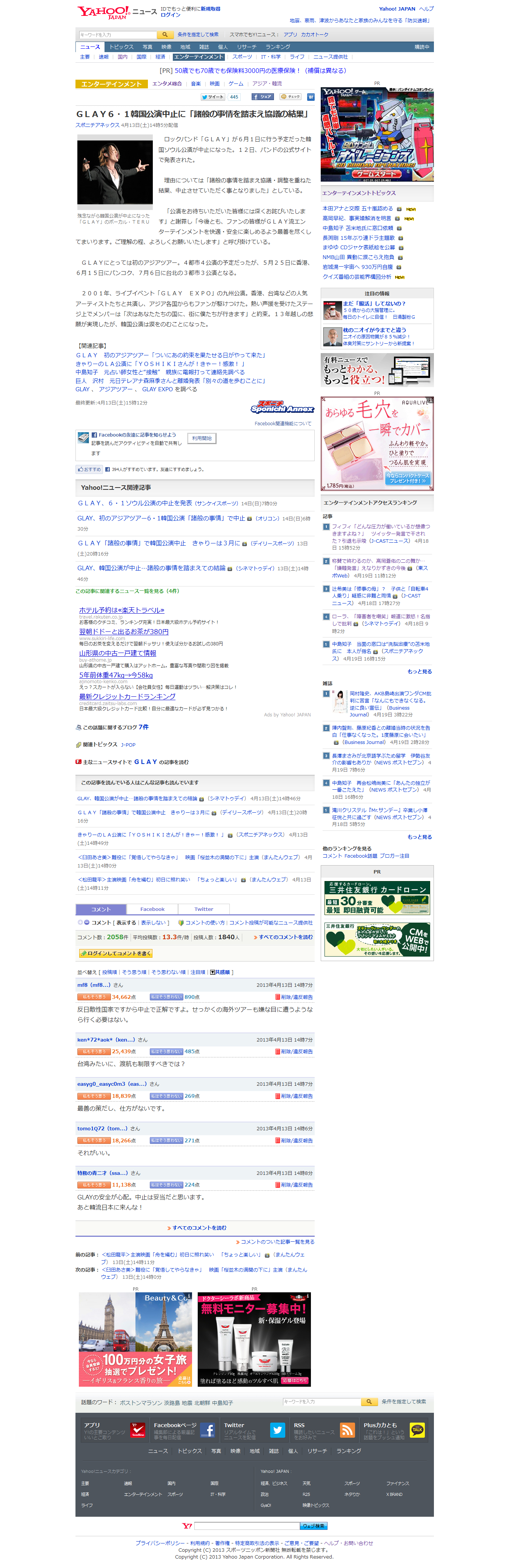Click the mixi チェック button
The height and width of the screenshot is (1568, 509).
pyautogui.click(x=291, y=97)
